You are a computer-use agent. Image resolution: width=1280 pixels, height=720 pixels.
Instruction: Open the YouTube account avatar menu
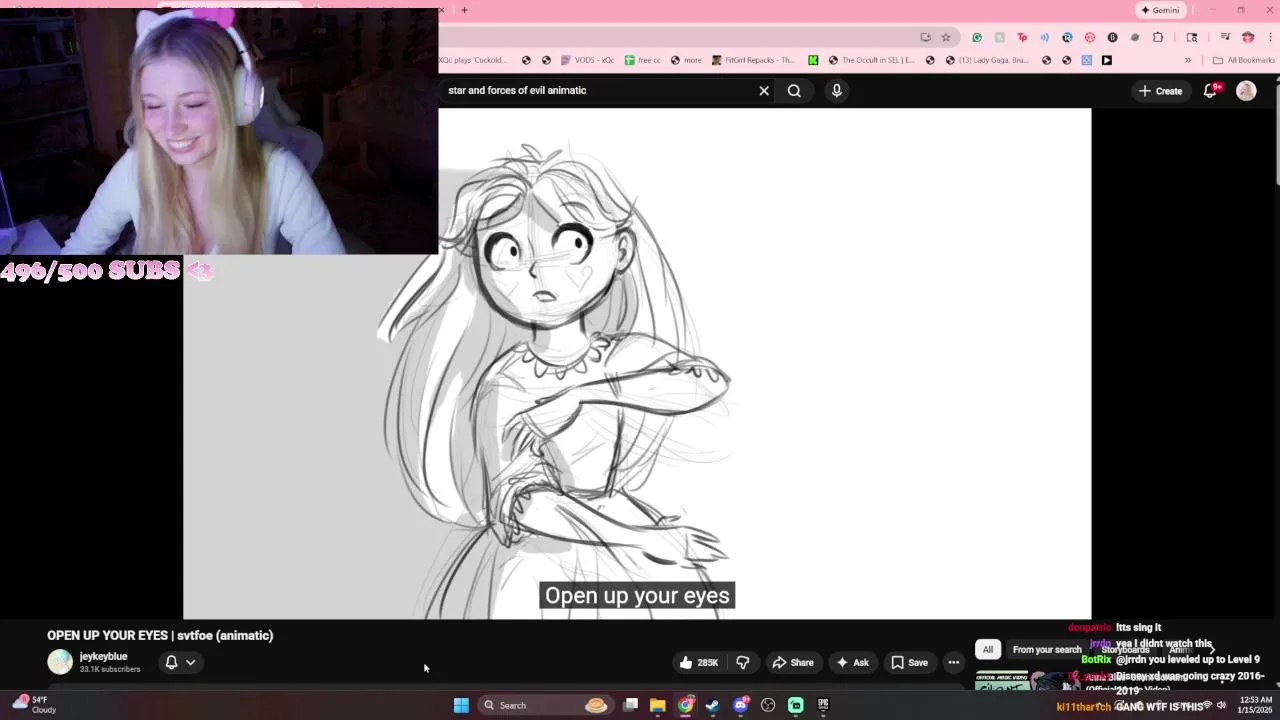point(1246,91)
